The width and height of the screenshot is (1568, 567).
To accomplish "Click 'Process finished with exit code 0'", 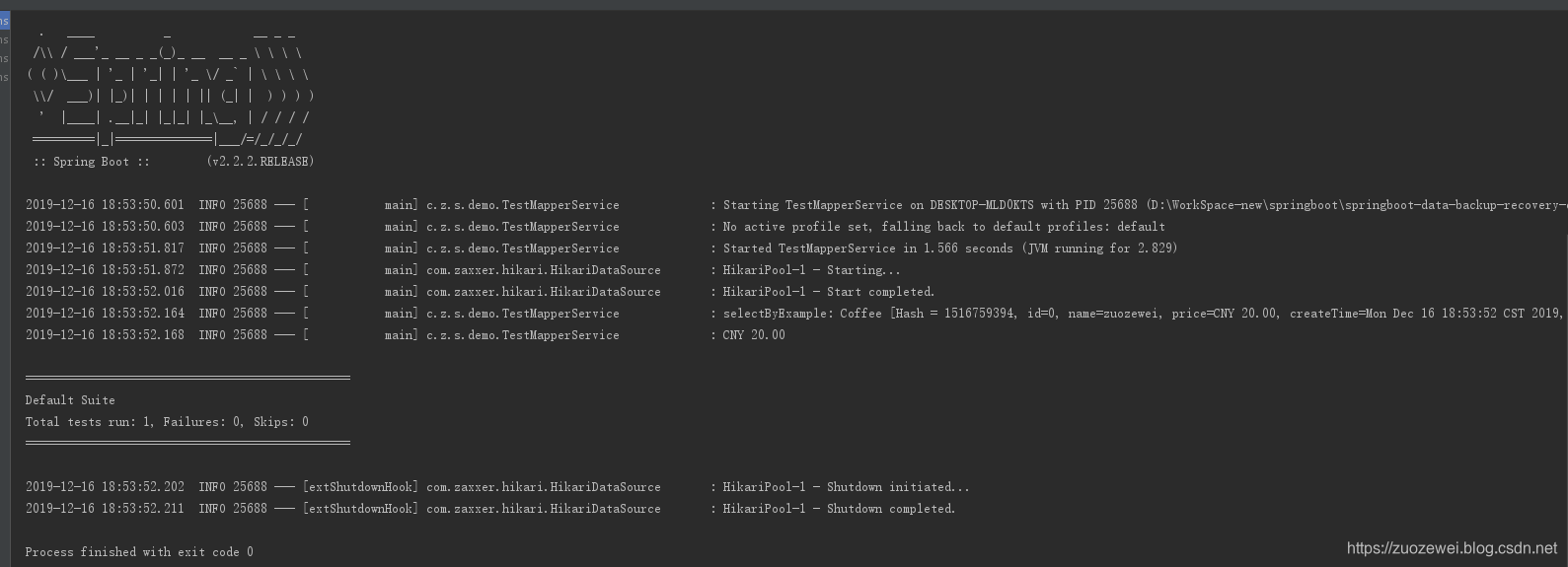I will click(139, 552).
